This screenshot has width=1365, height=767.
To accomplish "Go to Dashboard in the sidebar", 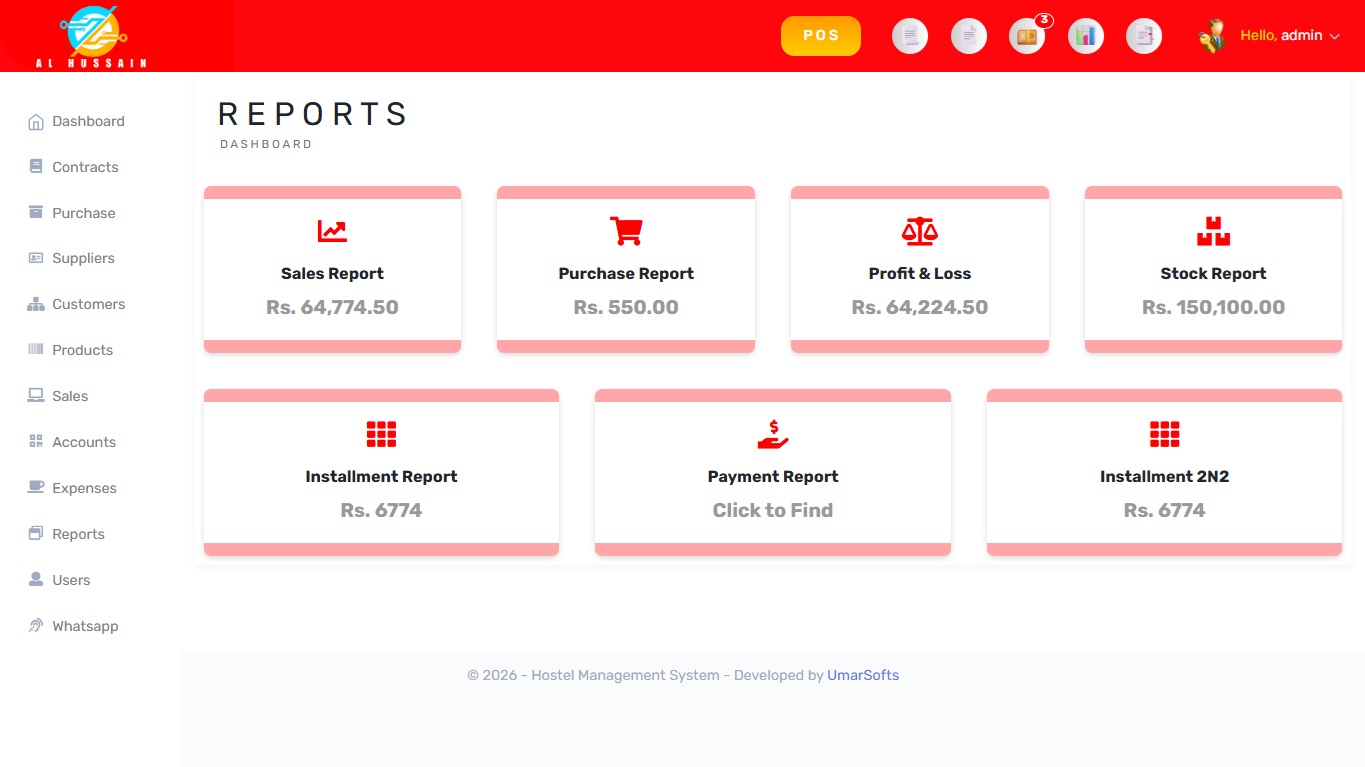I will coord(88,121).
